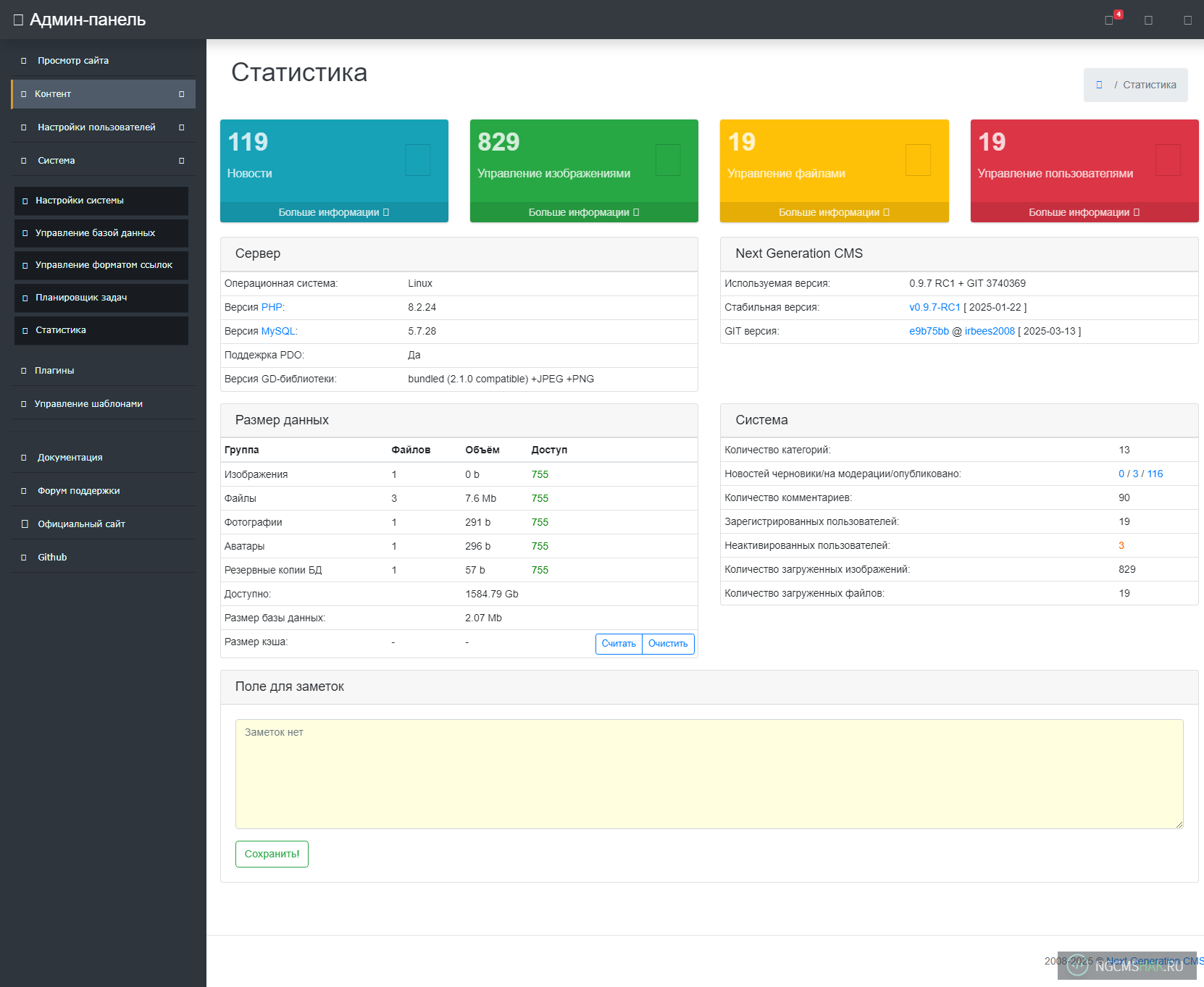The image size is (1204, 987).
Task: Open the e9b75bb git commit link
Action: click(929, 331)
